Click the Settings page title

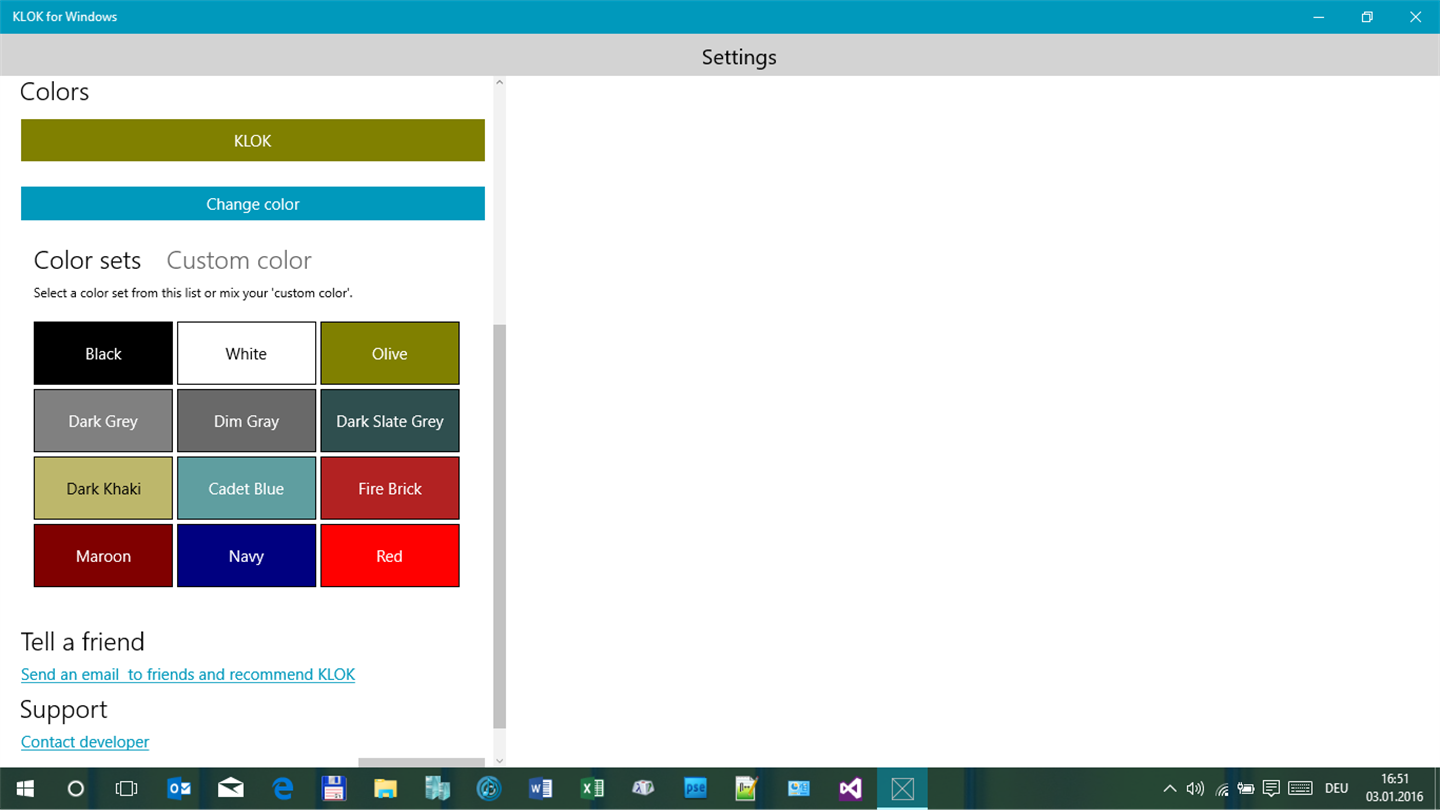pos(739,57)
